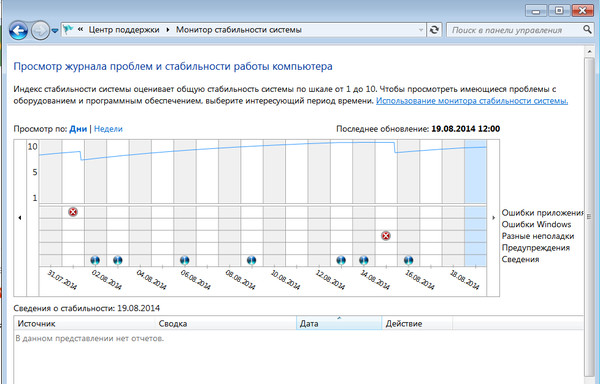Select Монитор стабильности системы breadcrumb item
600x384 pixels.
click(x=239, y=30)
